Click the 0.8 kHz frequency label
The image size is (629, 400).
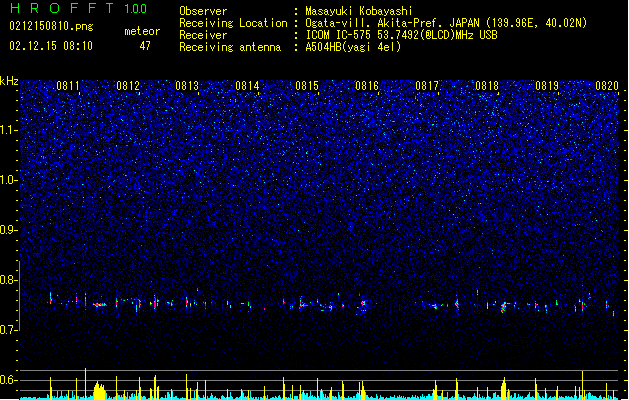[x=8, y=280]
